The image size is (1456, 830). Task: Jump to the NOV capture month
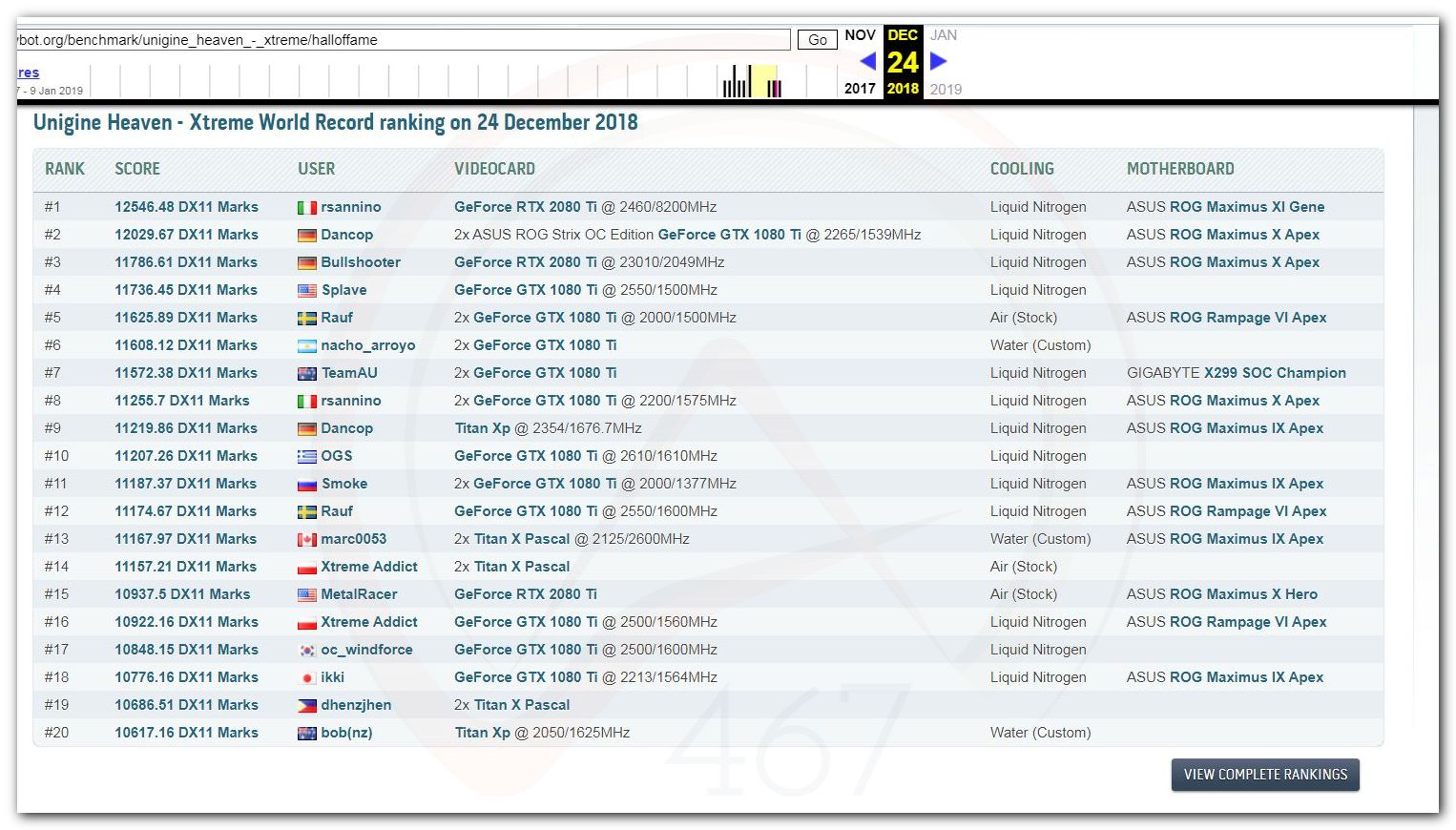pyautogui.click(x=860, y=35)
